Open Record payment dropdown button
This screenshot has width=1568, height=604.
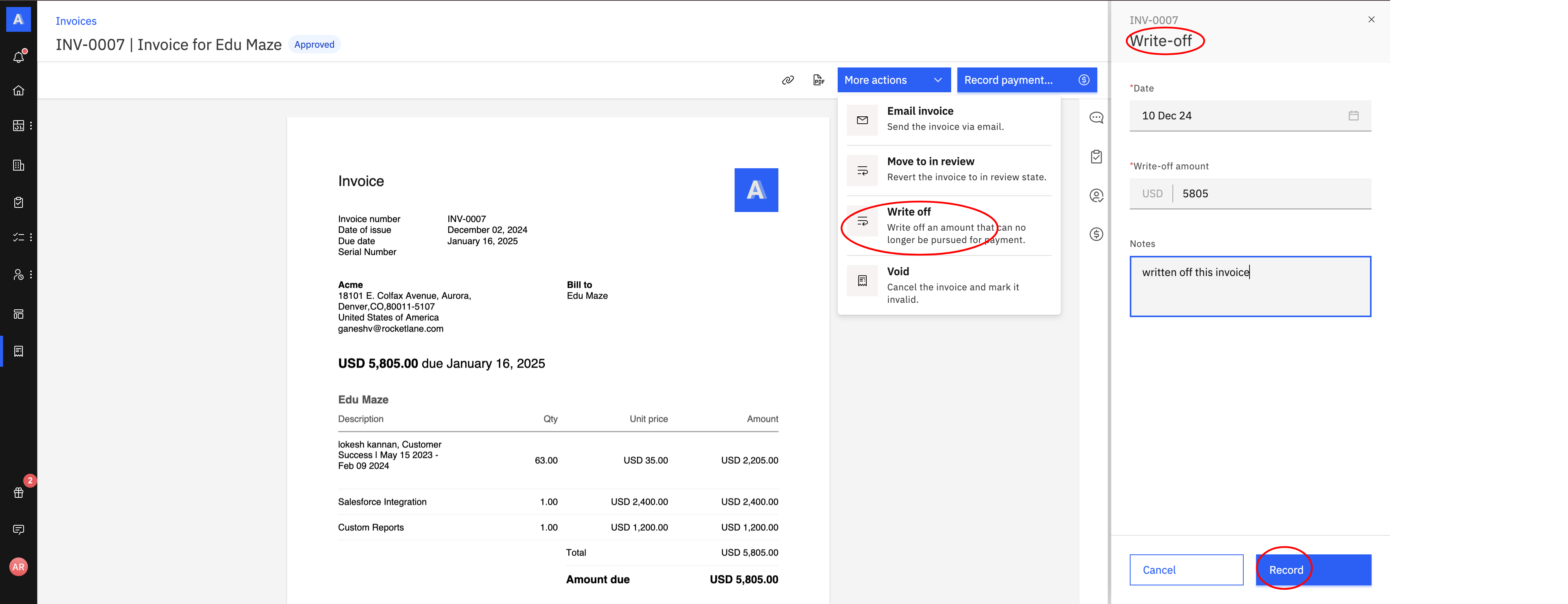1026,80
